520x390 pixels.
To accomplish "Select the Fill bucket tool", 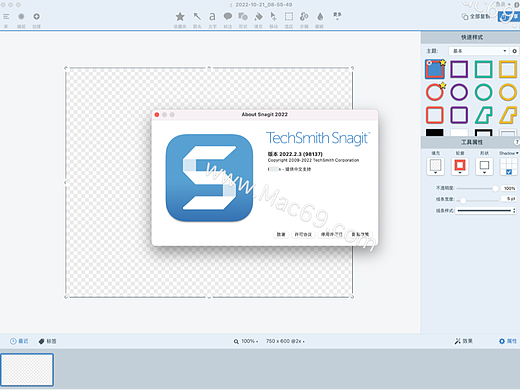I will [x=258, y=16].
